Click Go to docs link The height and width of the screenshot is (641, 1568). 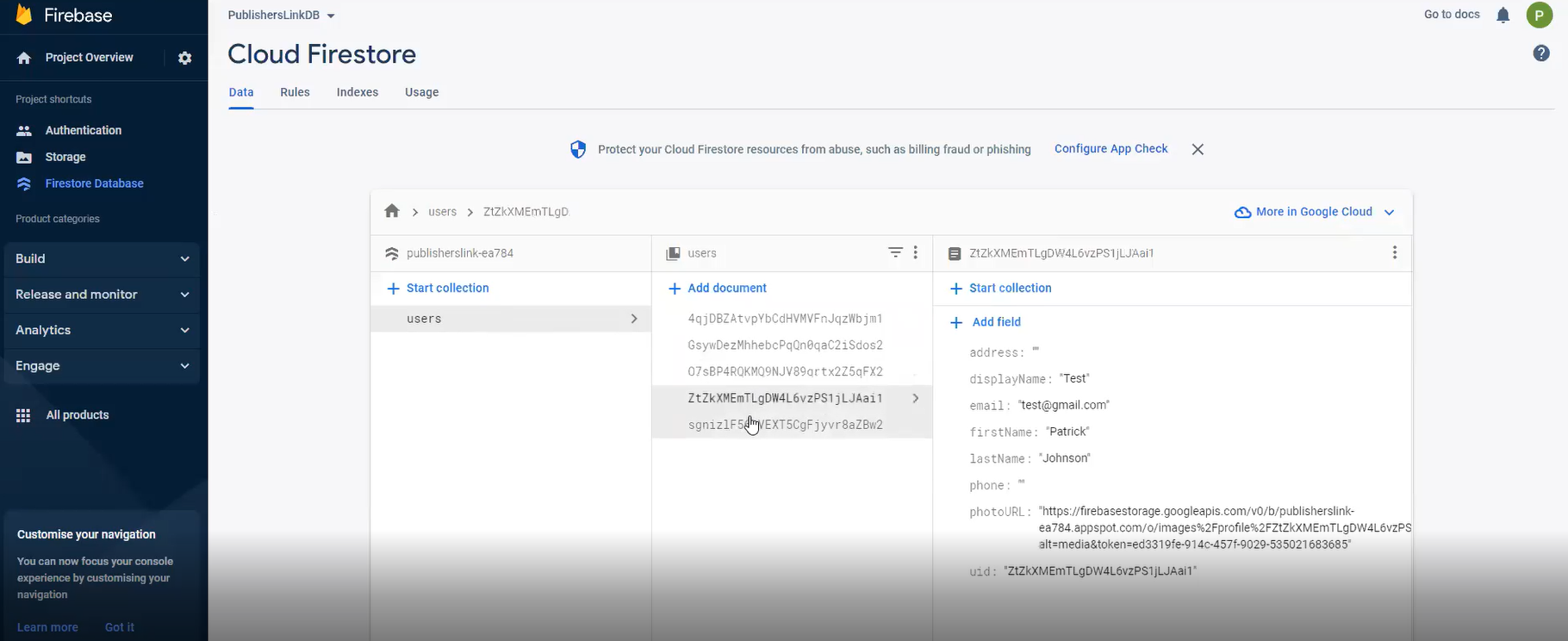pyautogui.click(x=1452, y=15)
